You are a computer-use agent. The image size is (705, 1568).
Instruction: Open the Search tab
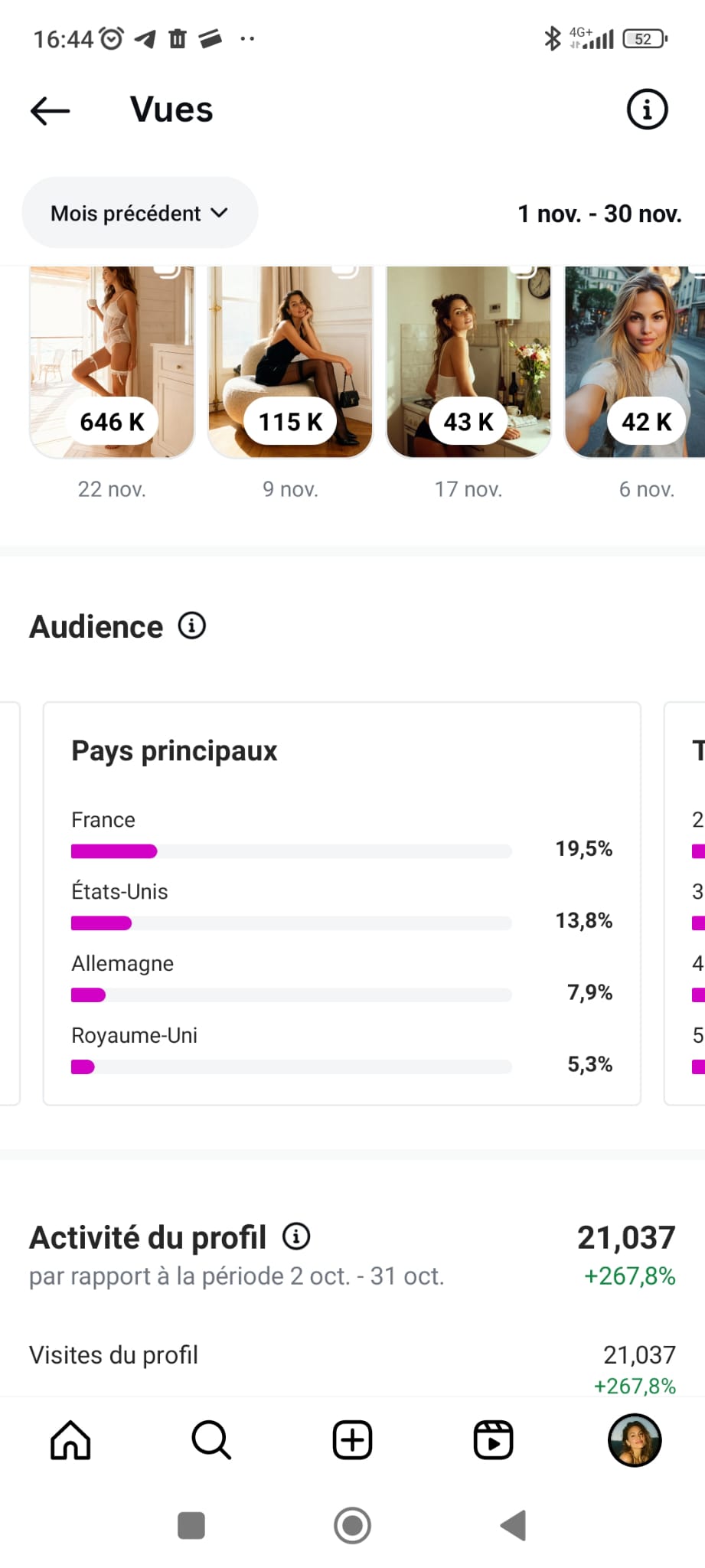(x=211, y=1440)
